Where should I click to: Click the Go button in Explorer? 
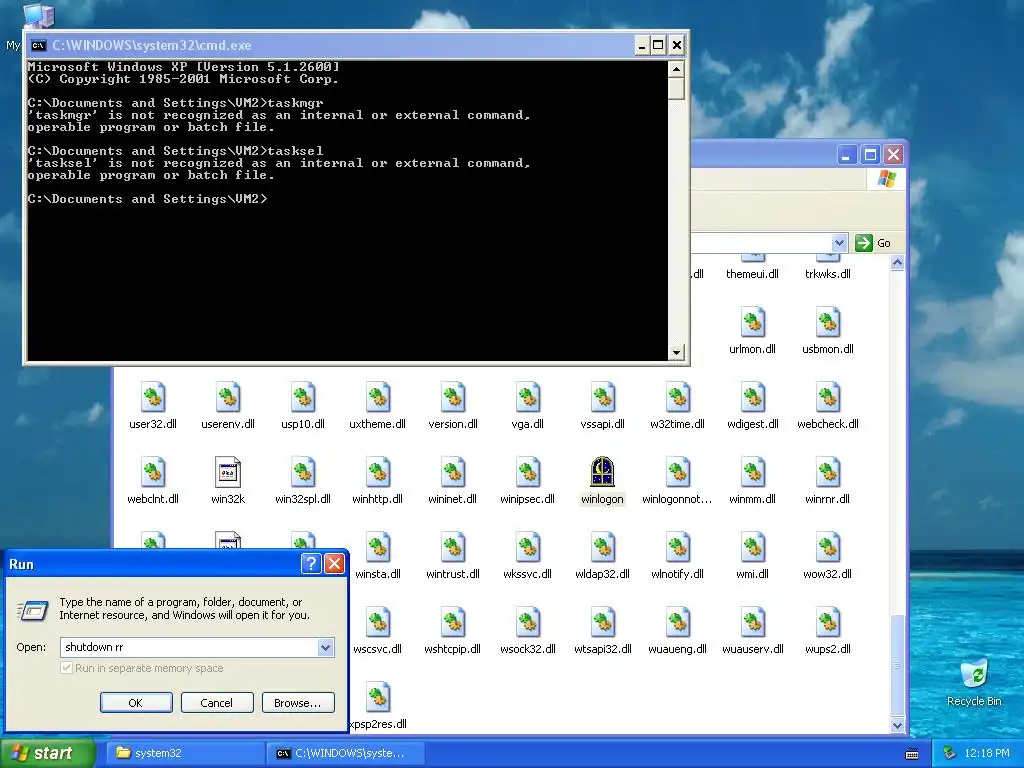pyautogui.click(x=873, y=243)
